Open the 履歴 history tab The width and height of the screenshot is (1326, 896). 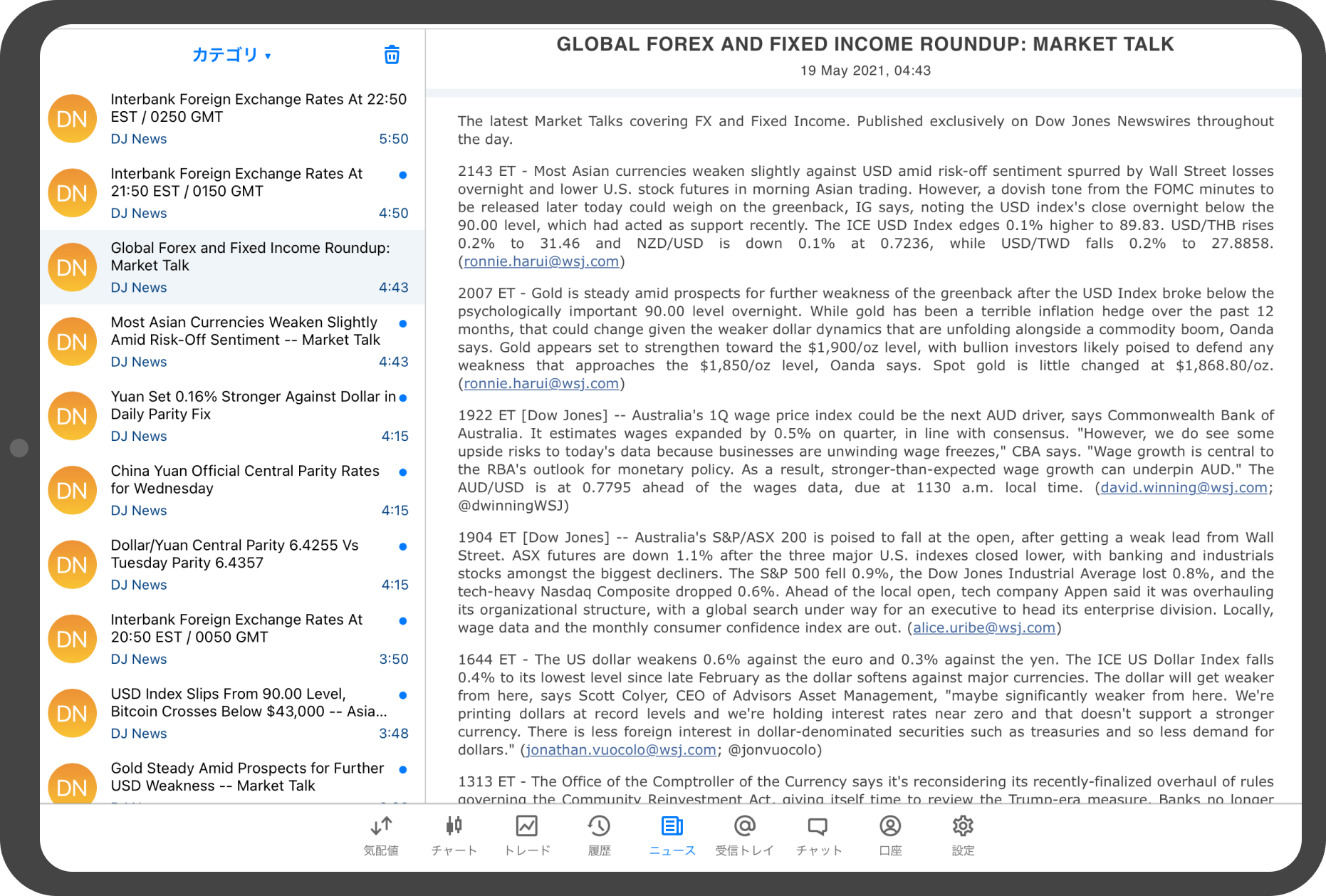coord(599,835)
